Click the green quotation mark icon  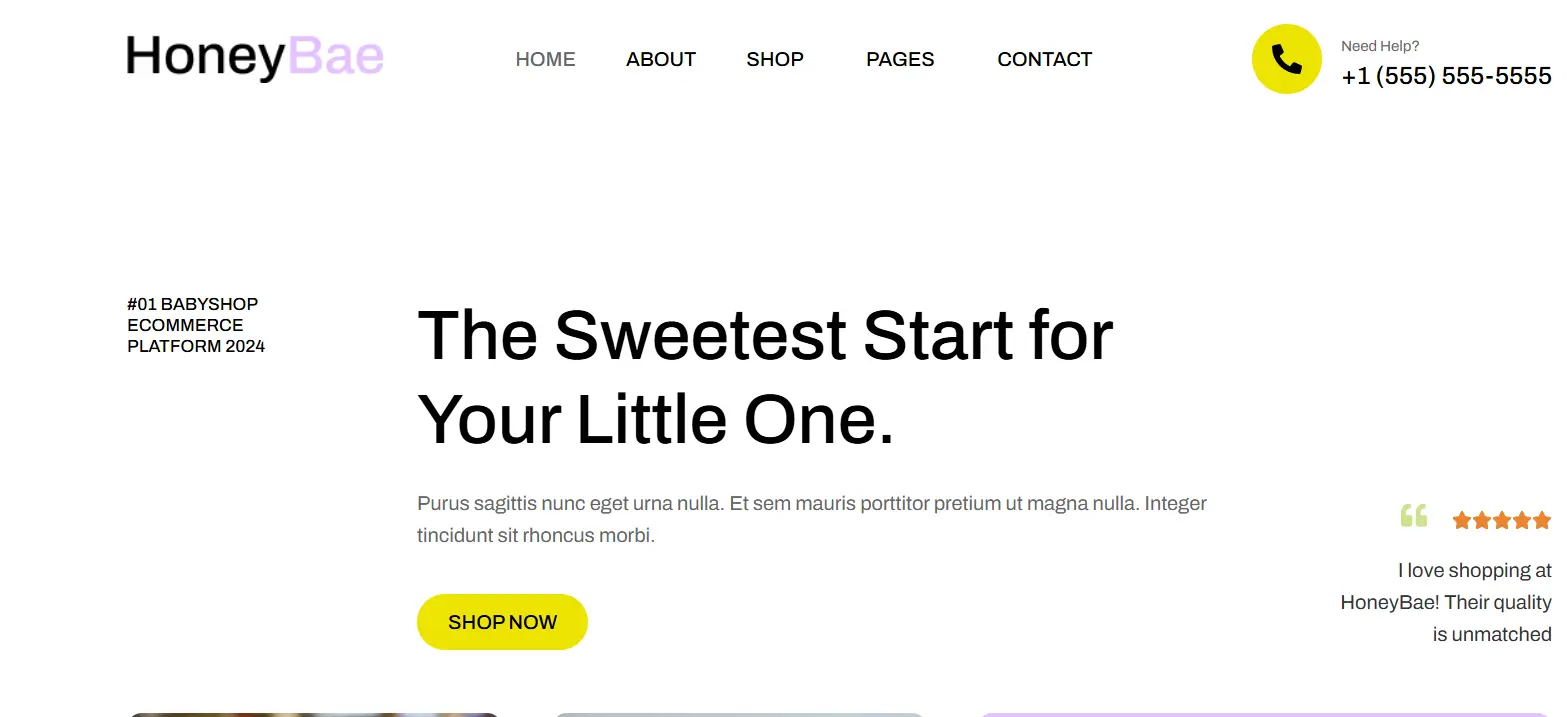(x=1413, y=517)
